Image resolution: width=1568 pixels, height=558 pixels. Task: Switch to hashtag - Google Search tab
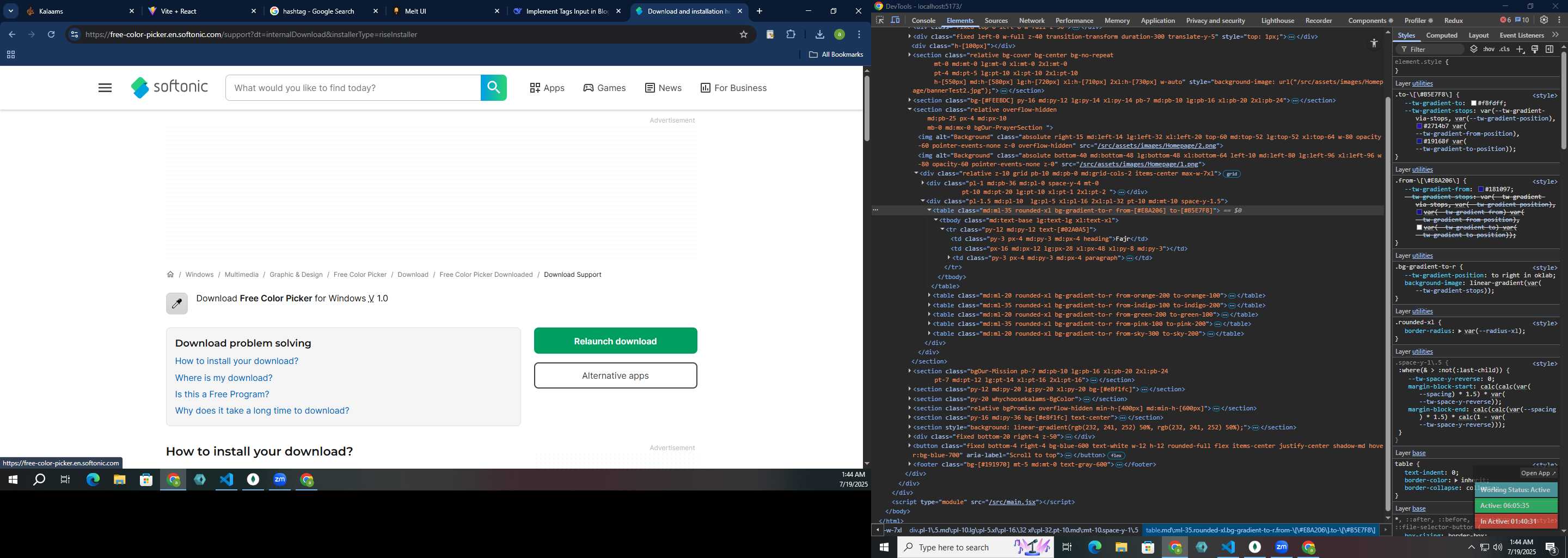tap(323, 11)
